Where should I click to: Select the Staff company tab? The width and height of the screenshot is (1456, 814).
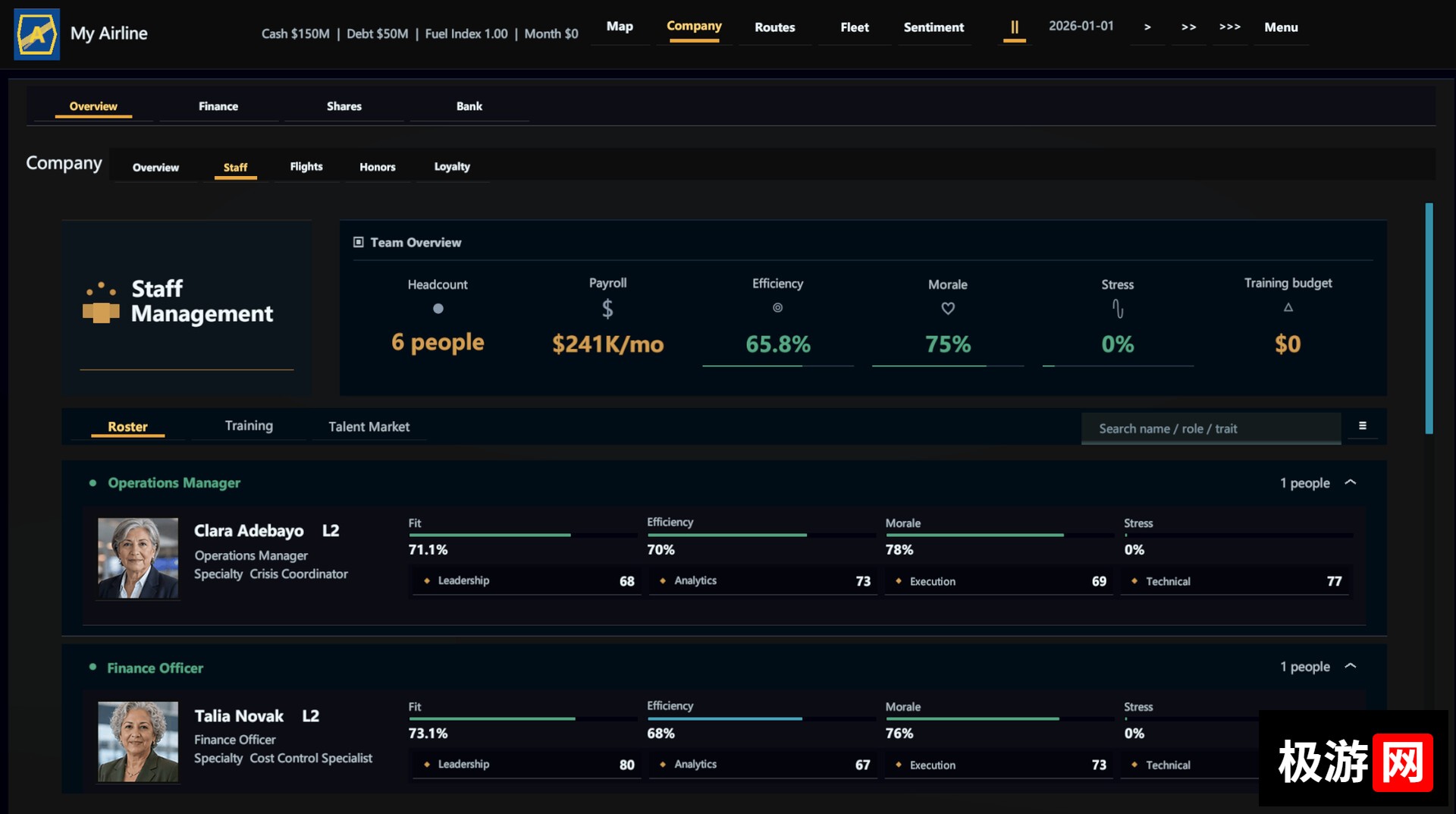point(235,167)
